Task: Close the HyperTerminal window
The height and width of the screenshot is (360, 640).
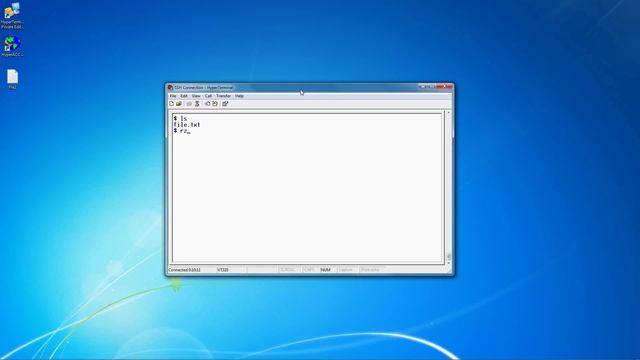Action: [444, 87]
